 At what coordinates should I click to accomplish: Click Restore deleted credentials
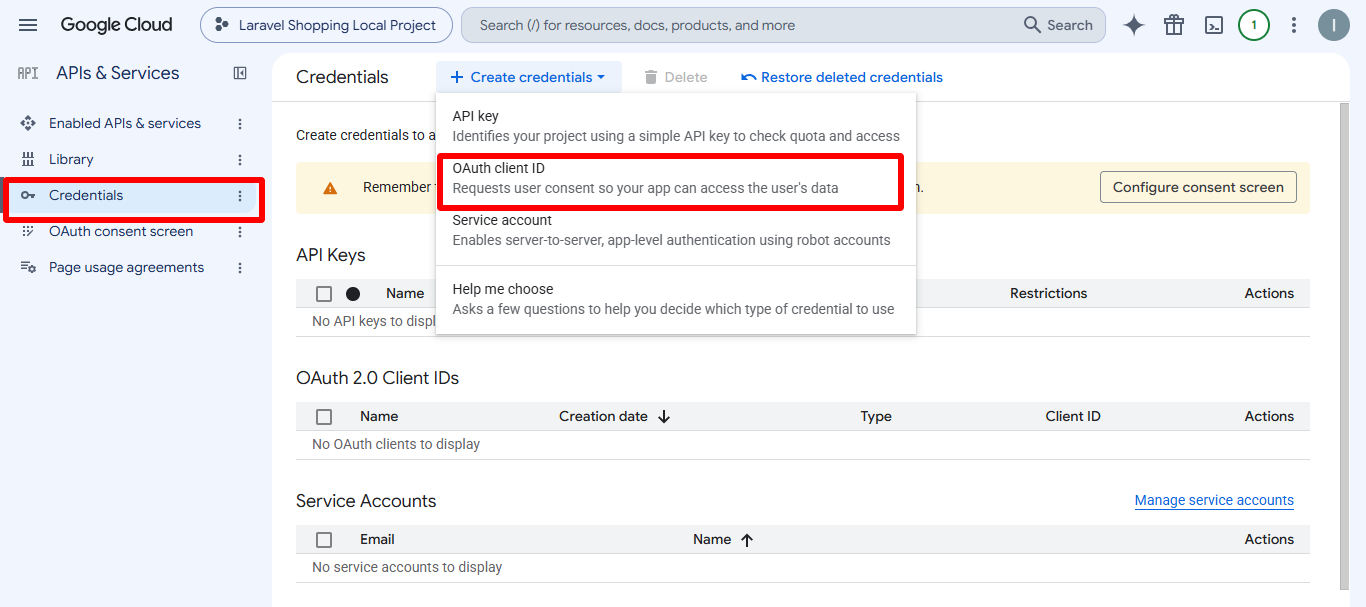(x=842, y=77)
